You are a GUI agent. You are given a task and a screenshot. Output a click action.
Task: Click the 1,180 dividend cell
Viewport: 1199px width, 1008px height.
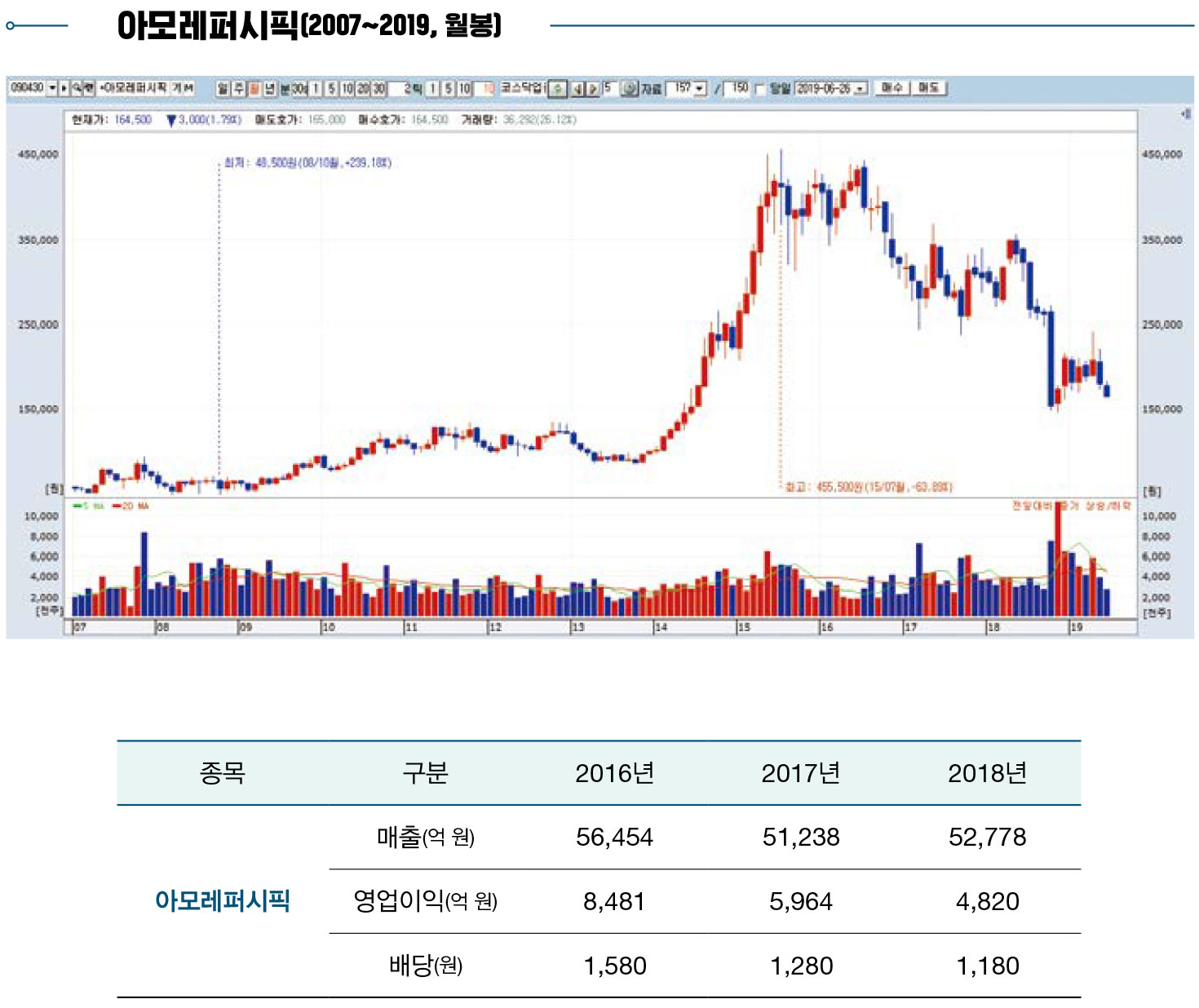pos(988,966)
